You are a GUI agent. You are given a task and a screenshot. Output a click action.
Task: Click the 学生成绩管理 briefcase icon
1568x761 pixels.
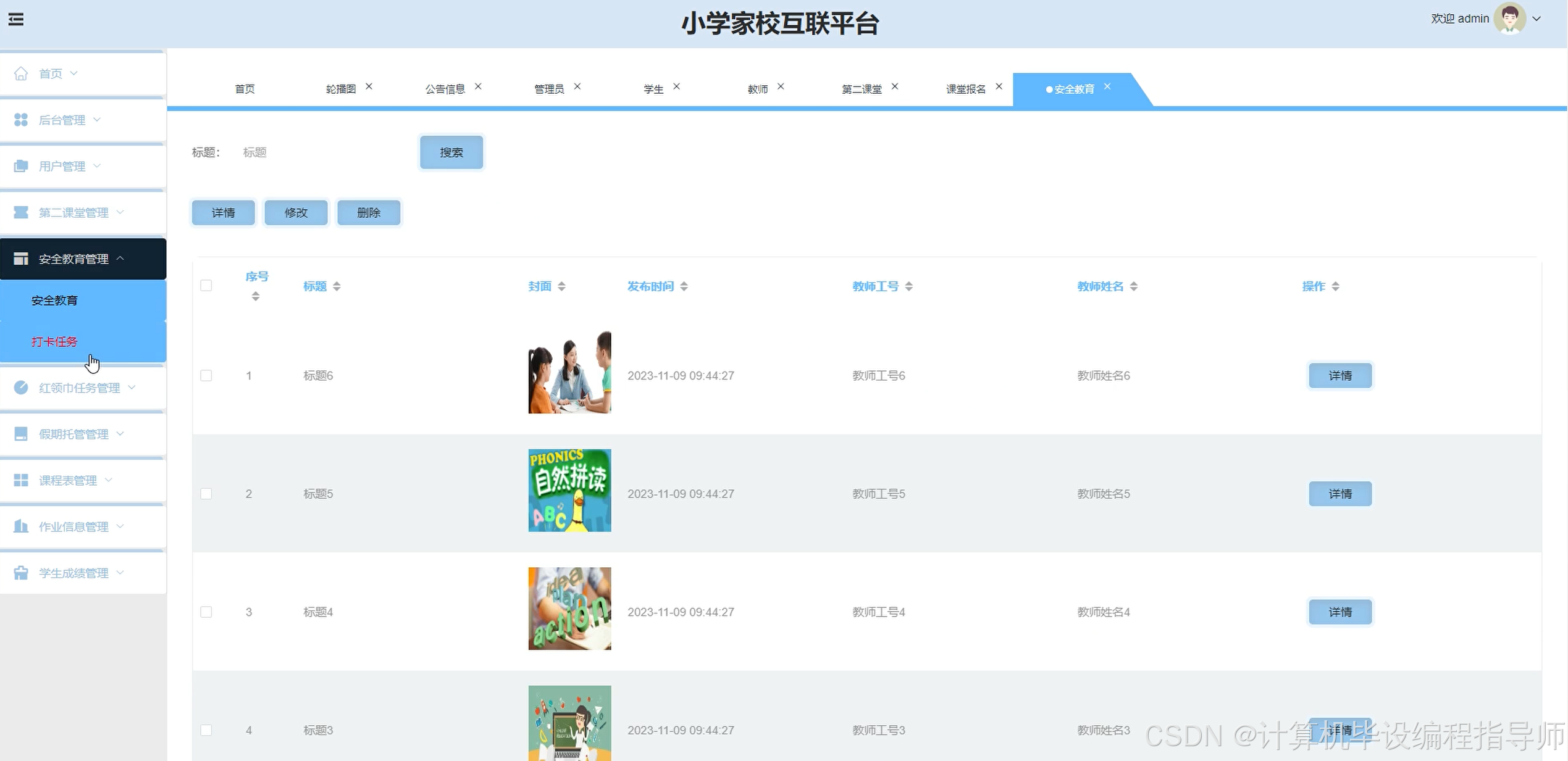pos(21,573)
